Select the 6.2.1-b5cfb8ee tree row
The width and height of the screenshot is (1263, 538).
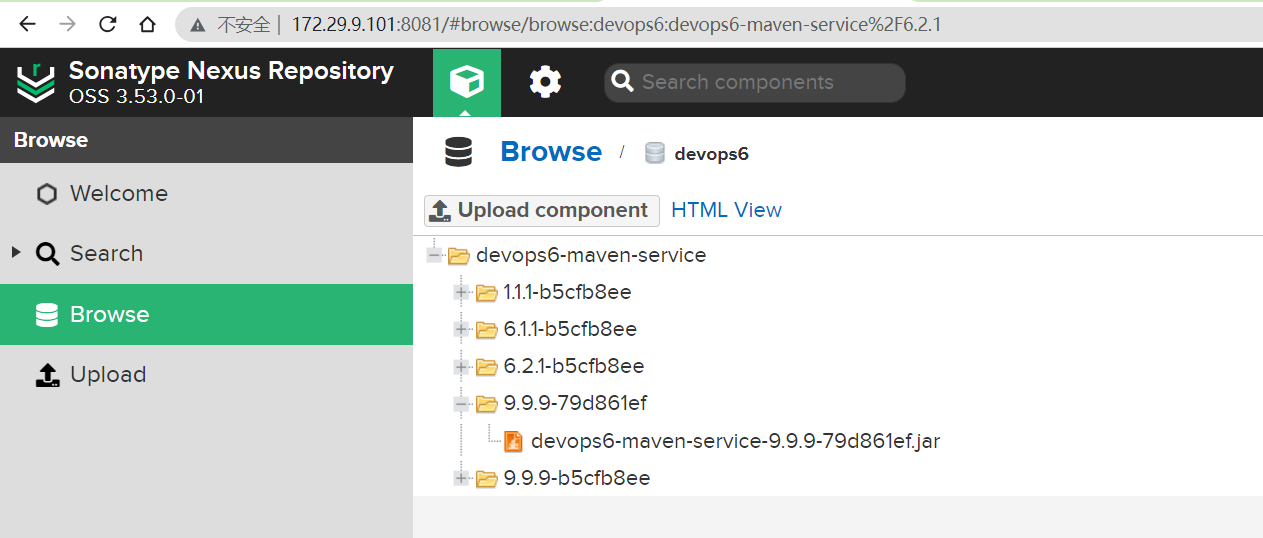click(574, 366)
